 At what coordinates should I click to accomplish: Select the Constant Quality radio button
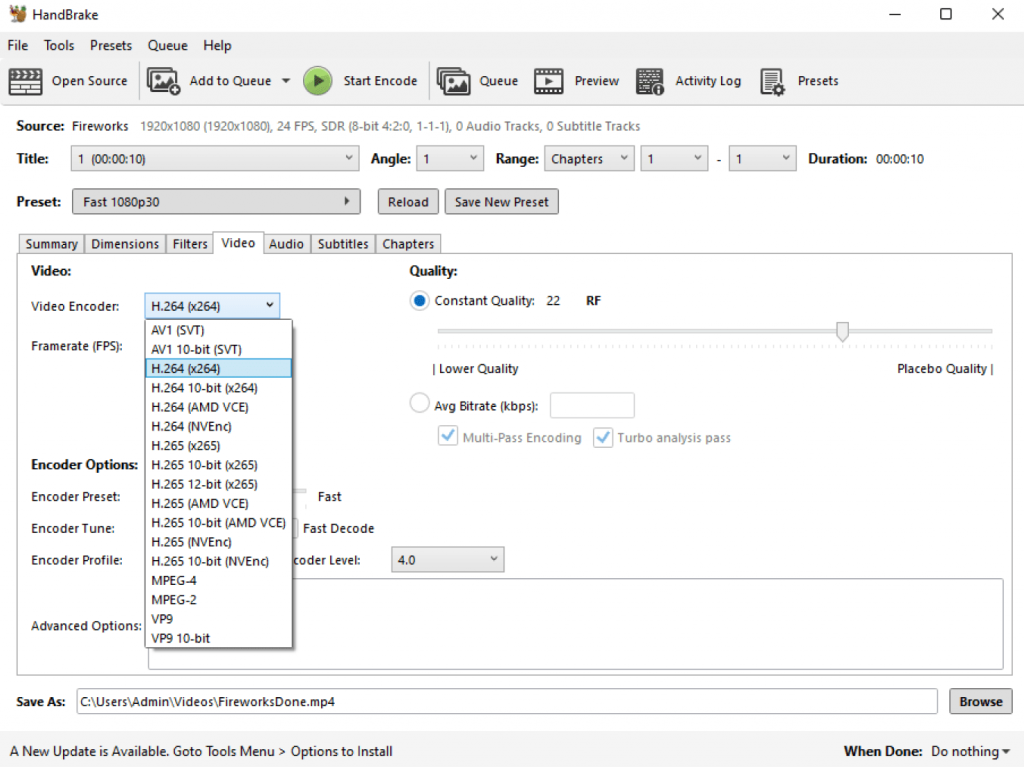[420, 301]
